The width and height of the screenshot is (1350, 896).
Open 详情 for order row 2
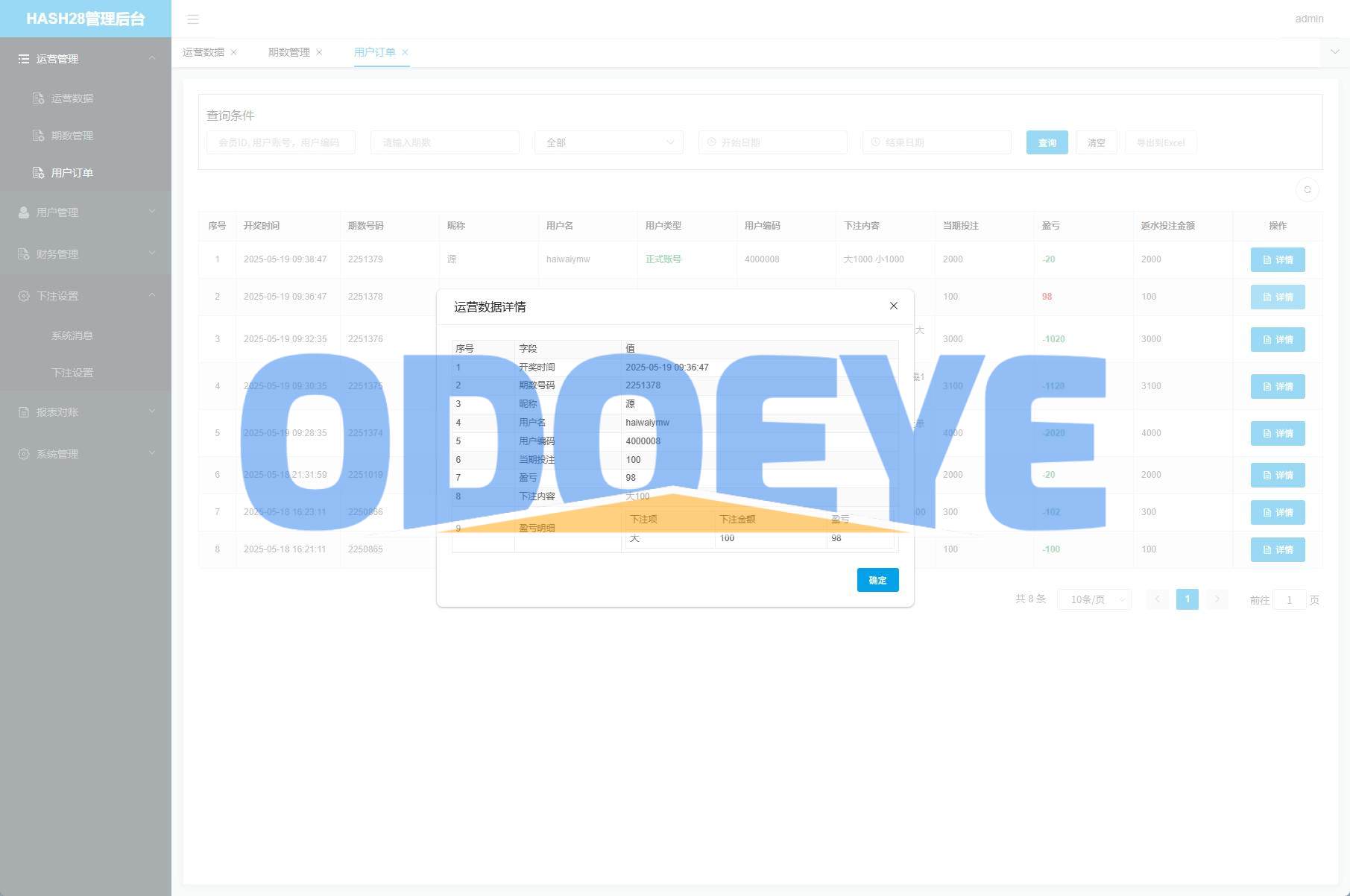(x=1278, y=297)
